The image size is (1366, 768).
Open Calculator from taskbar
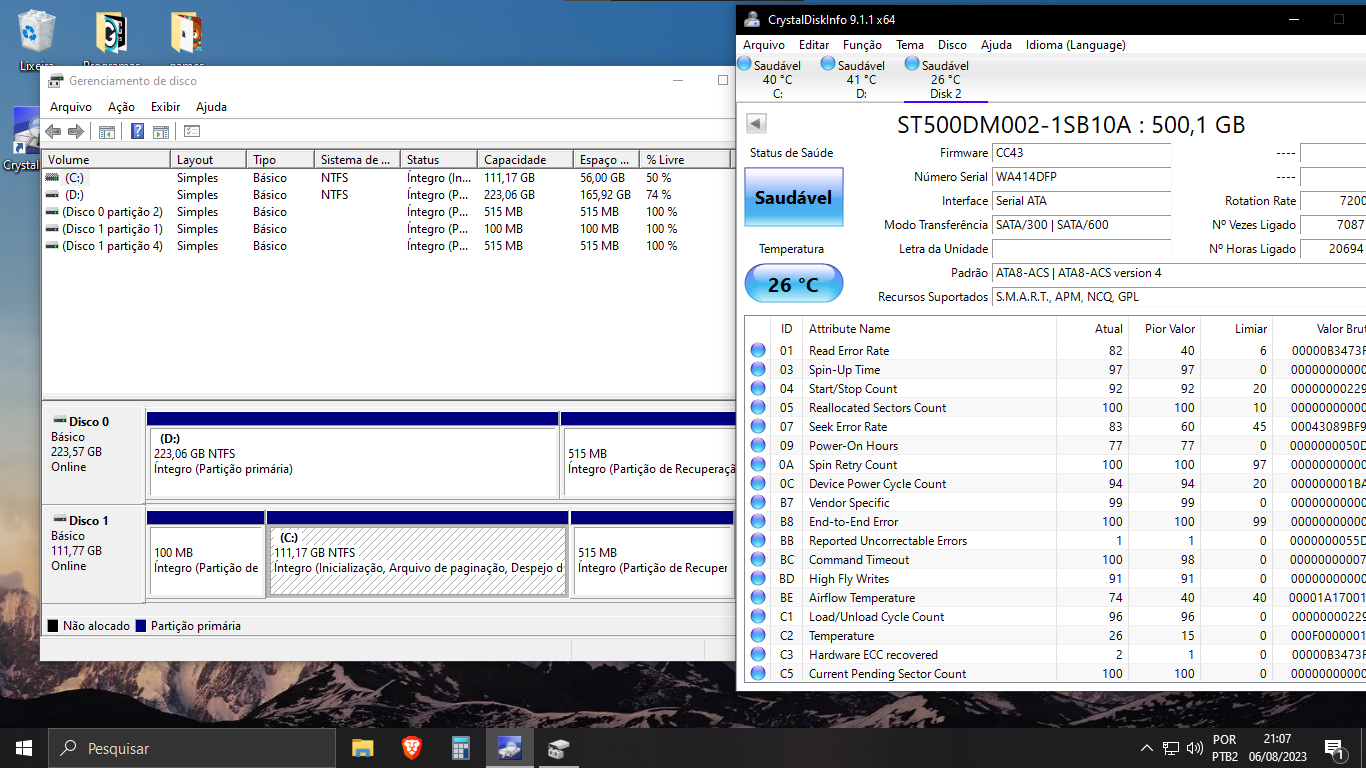460,748
